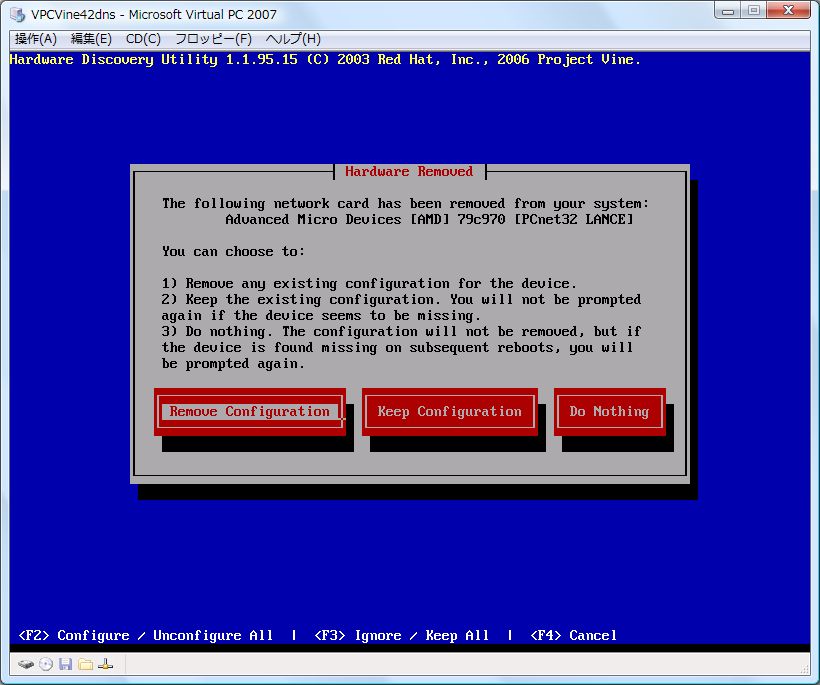Click the F4 Cancel hint
Screen dimensions: 820x685
tap(573, 635)
